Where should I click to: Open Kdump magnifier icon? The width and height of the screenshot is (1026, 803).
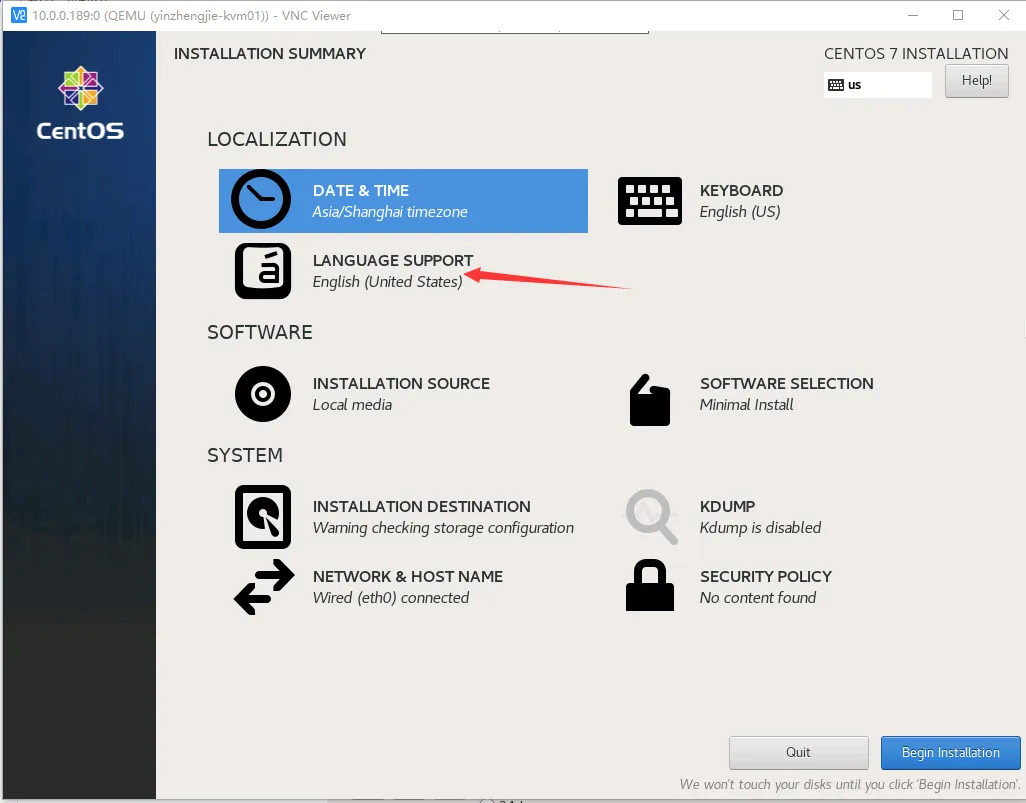(x=652, y=516)
